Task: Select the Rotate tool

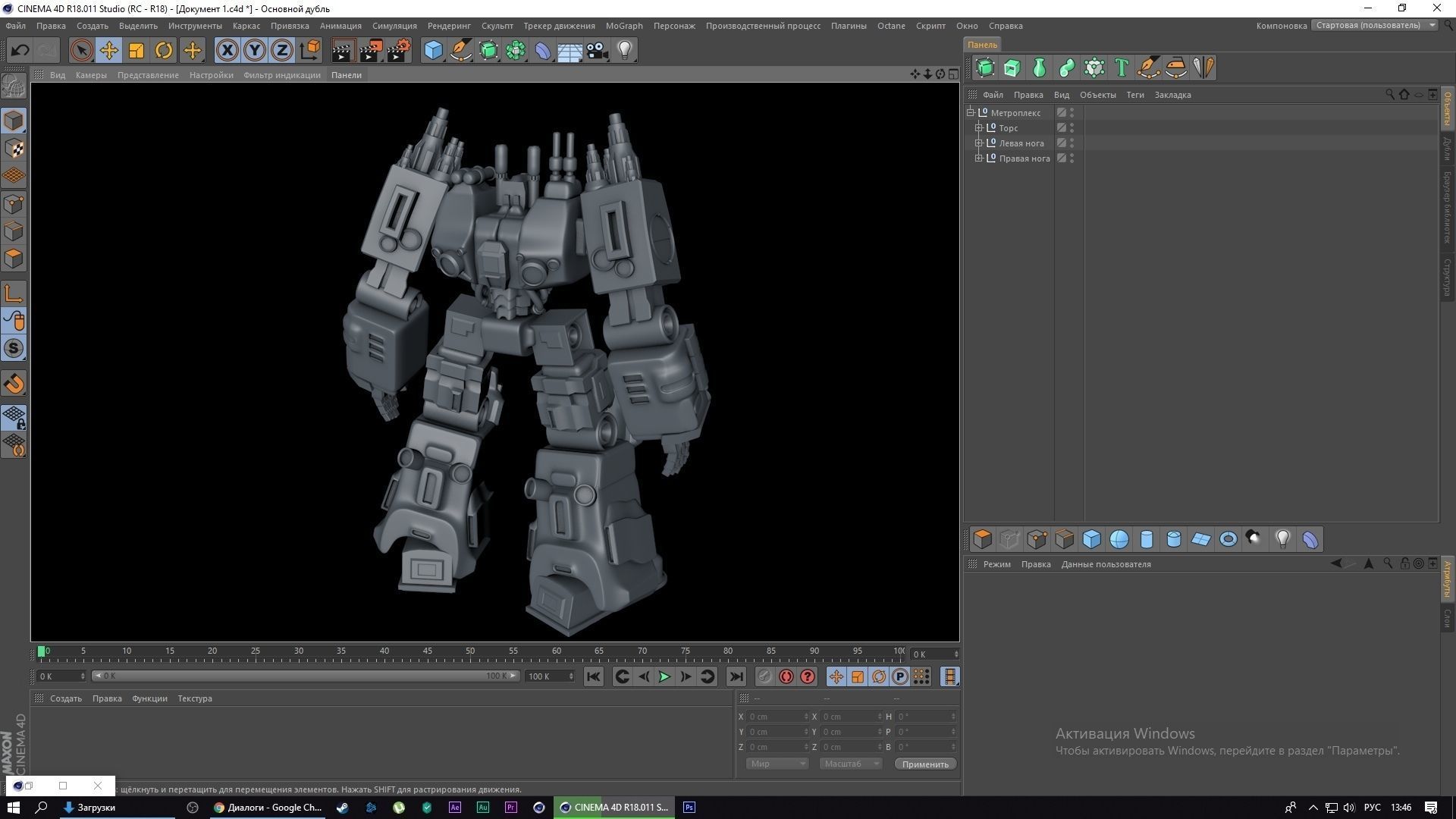Action: [164, 50]
